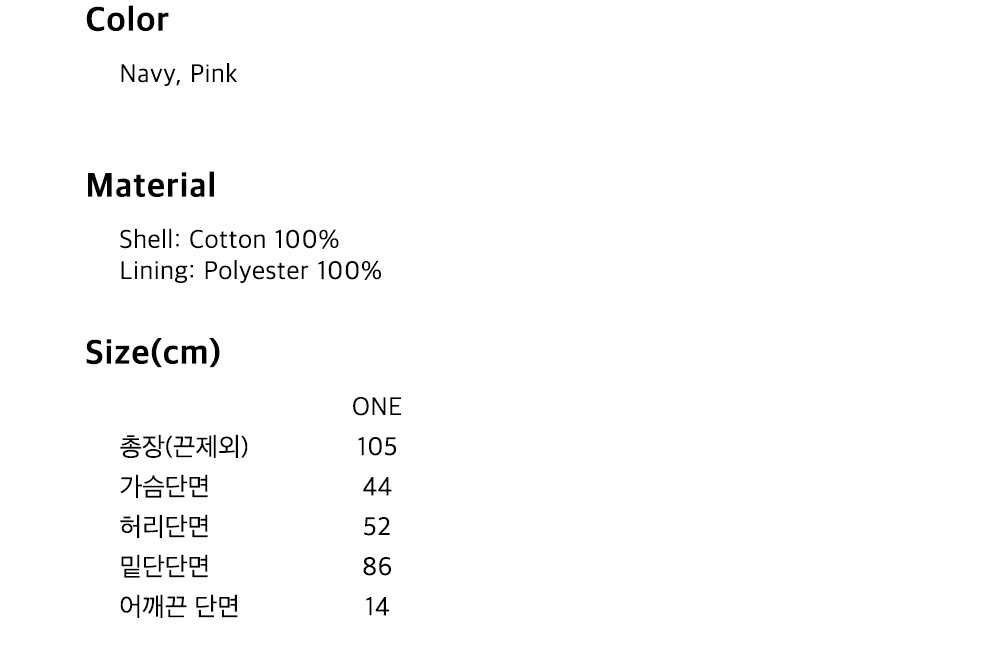This screenshot has width=1000, height=645.
Task: Click the Size(cm) heading
Action: click(153, 353)
